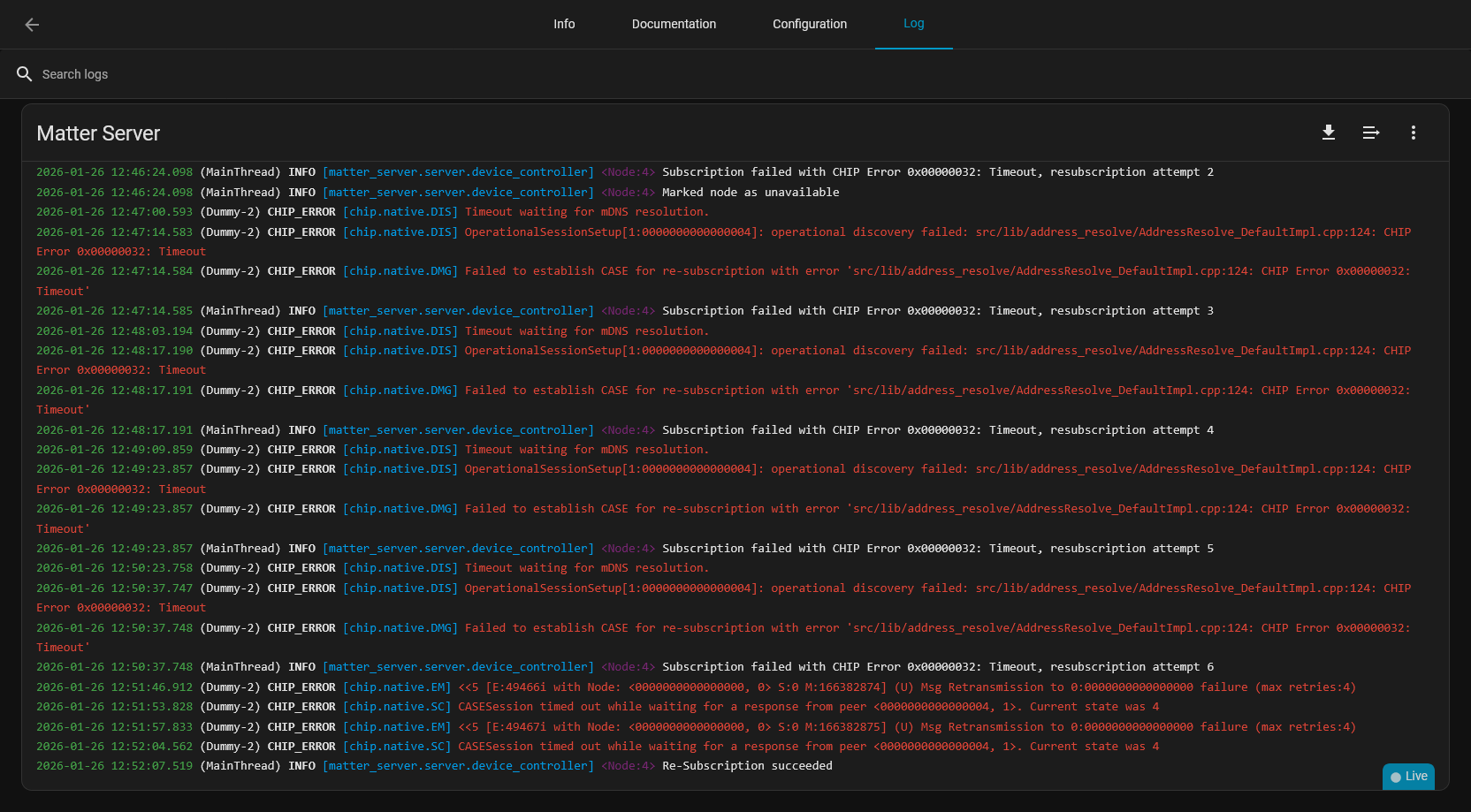The width and height of the screenshot is (1471, 812).
Task: Click the Re-Subscription succeeded log message
Action: tap(746, 766)
